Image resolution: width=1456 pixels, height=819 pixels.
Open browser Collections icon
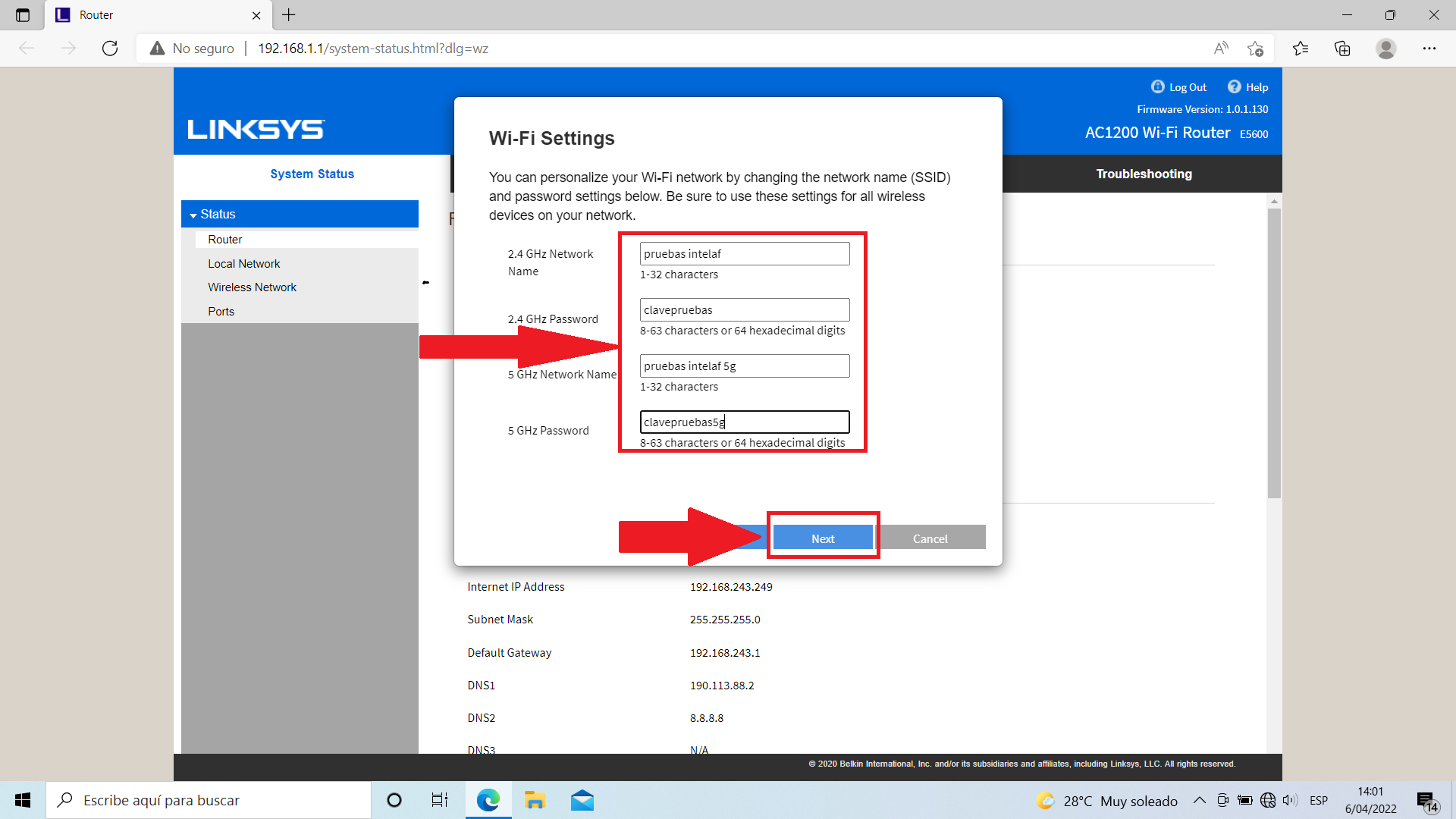click(1342, 49)
